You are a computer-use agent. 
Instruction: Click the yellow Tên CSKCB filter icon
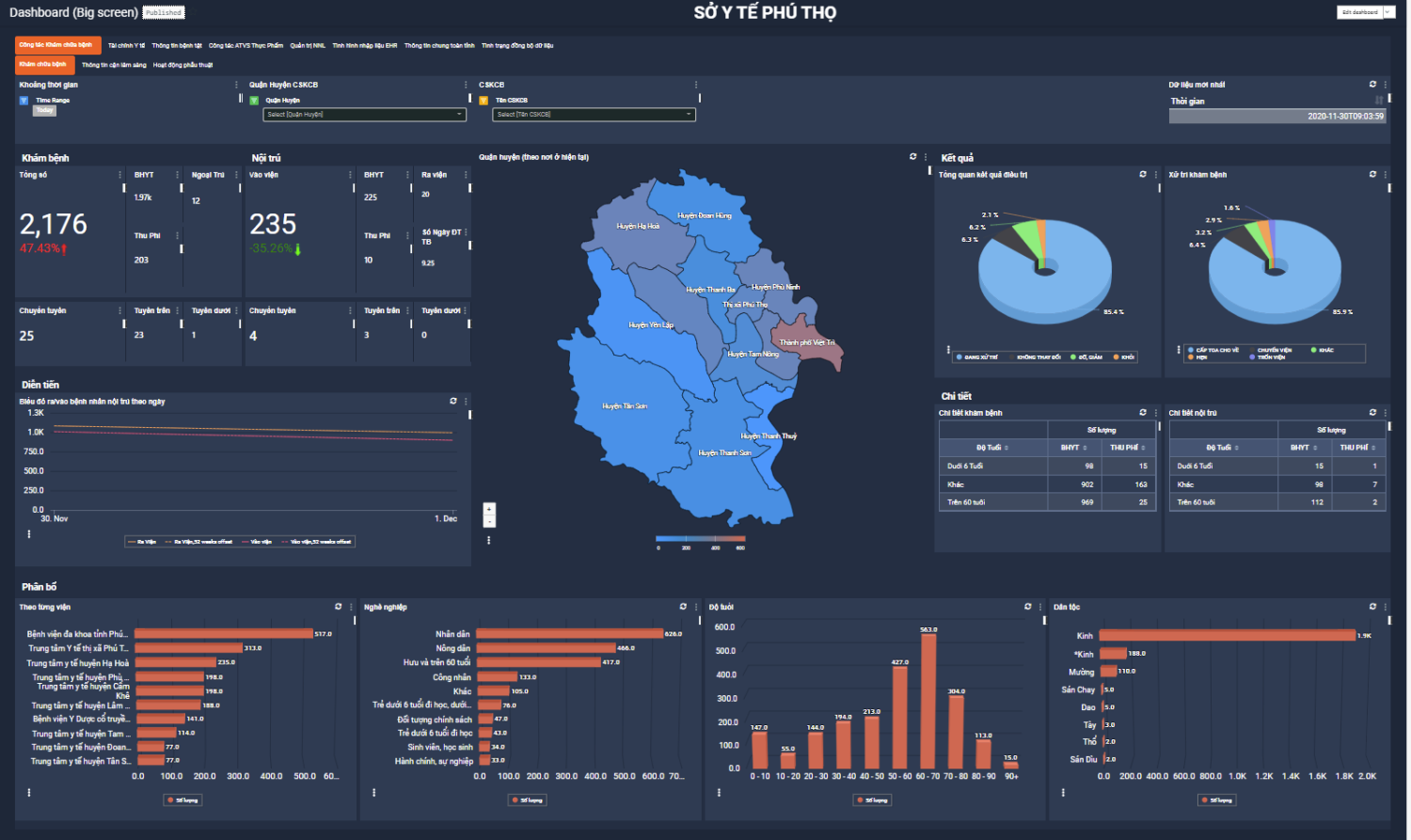coord(484,100)
